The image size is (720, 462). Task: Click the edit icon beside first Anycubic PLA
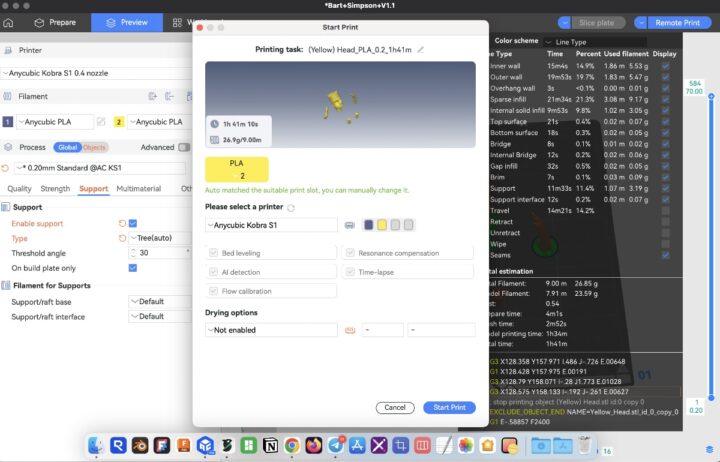101,122
